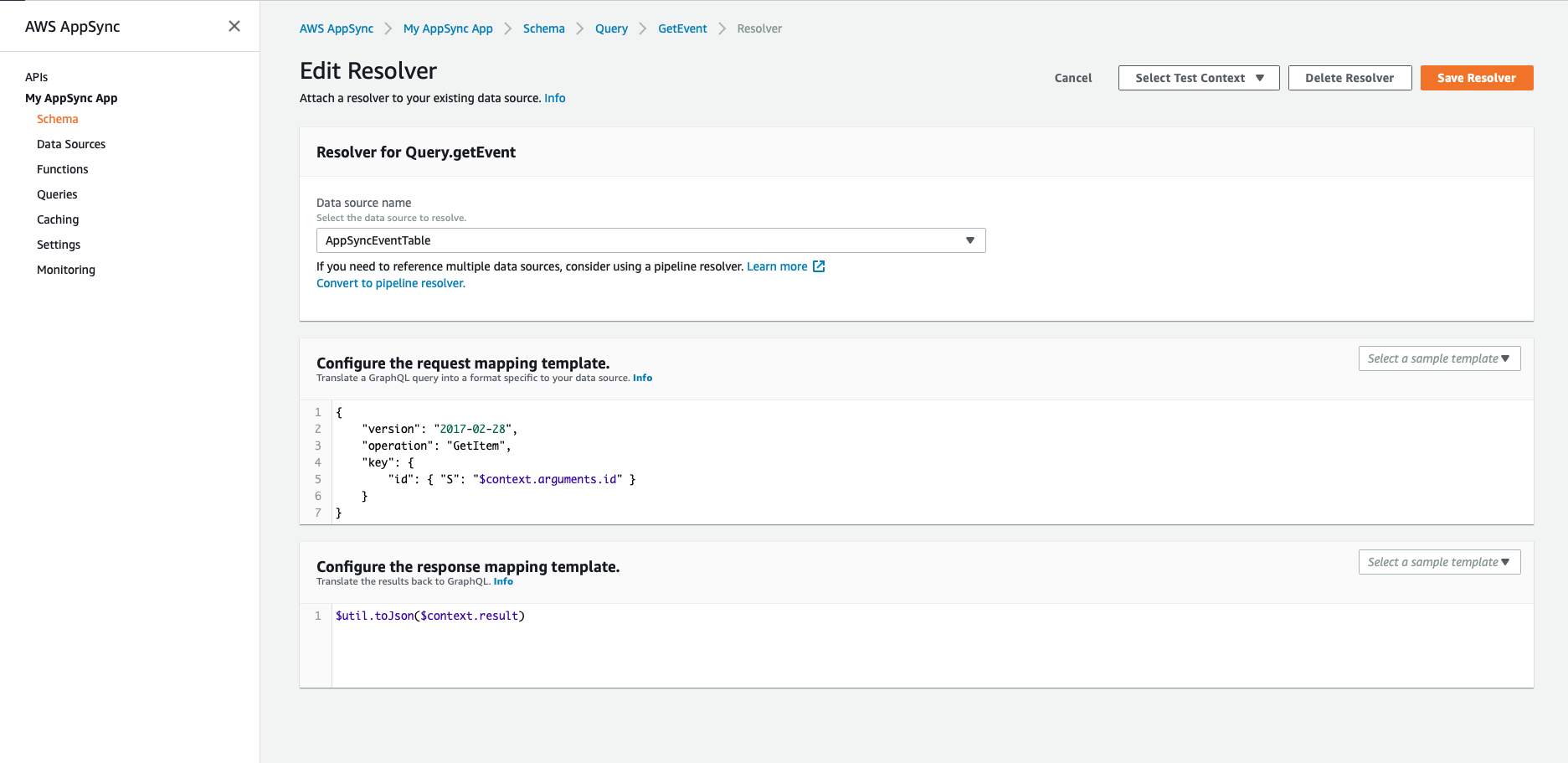Open Data Sources page
The image size is (1568, 763).
click(71, 144)
